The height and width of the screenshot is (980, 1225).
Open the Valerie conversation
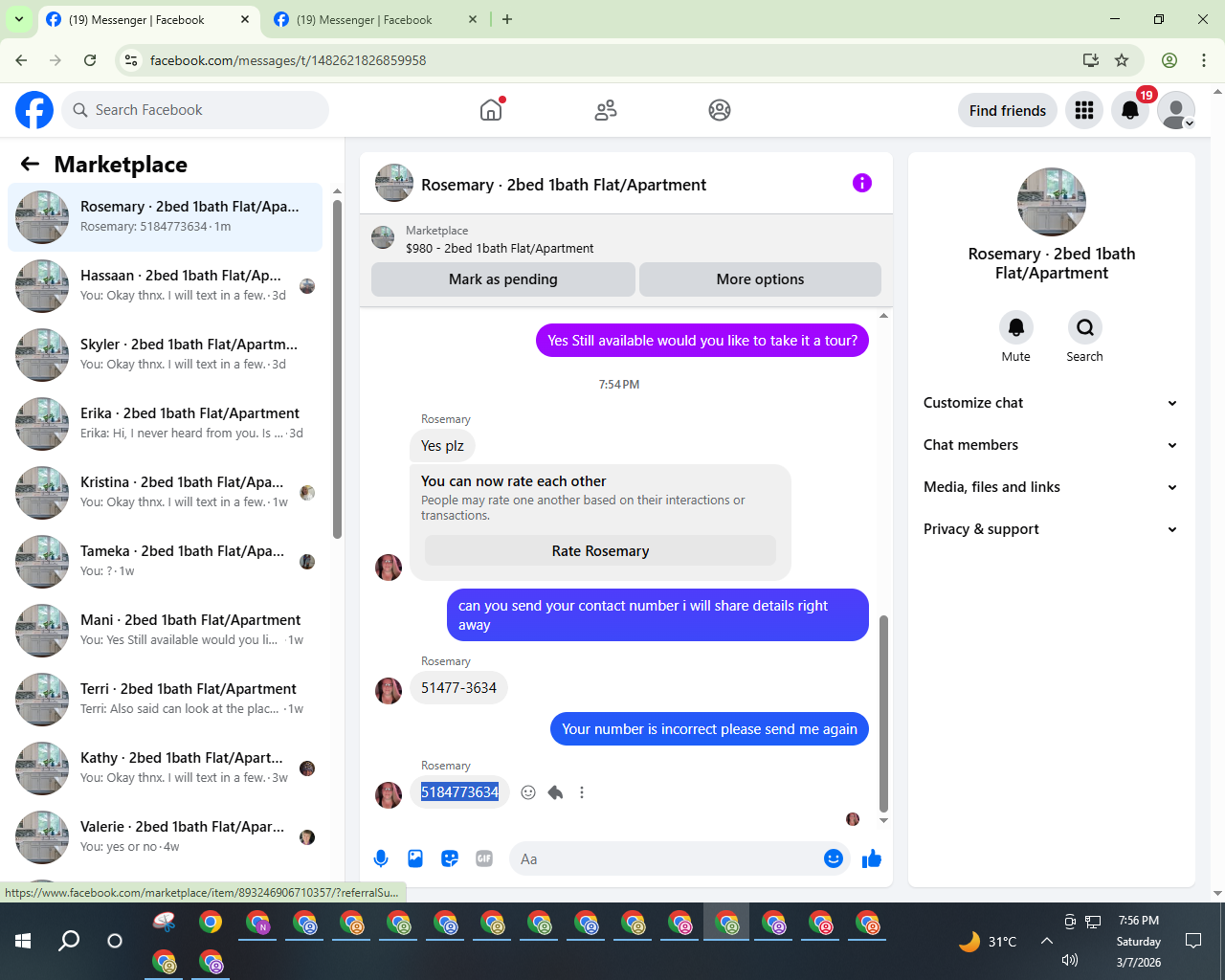click(166, 837)
